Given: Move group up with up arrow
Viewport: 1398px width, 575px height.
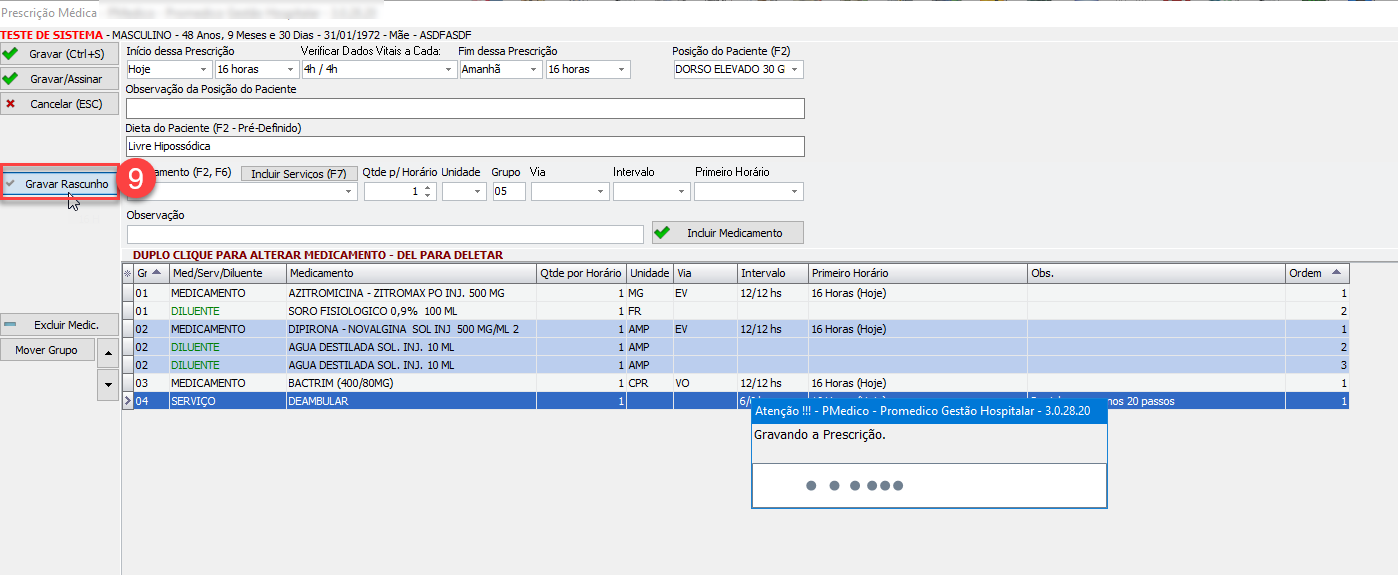Looking at the screenshot, I should (108, 350).
